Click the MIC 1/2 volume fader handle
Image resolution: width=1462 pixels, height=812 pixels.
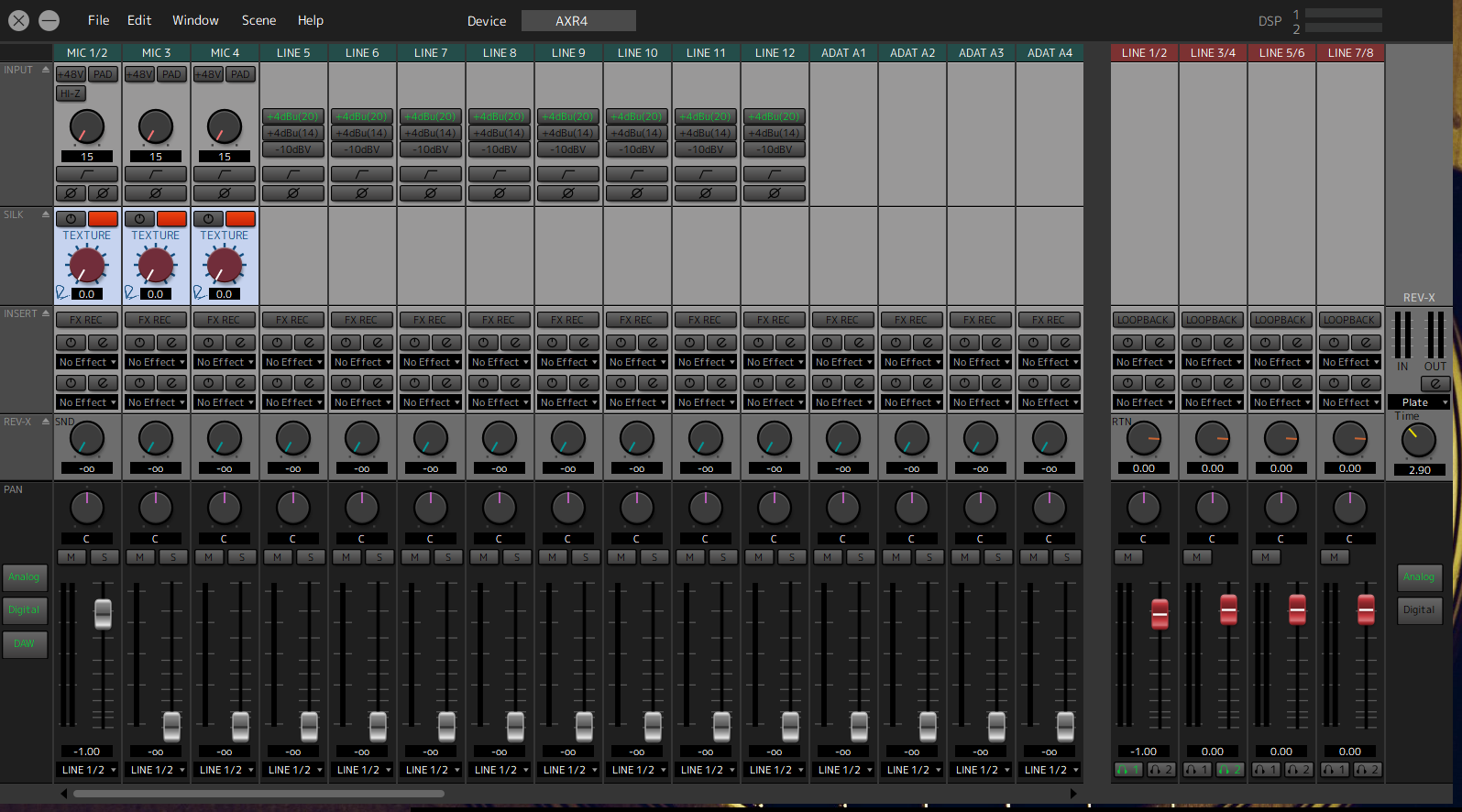(103, 614)
